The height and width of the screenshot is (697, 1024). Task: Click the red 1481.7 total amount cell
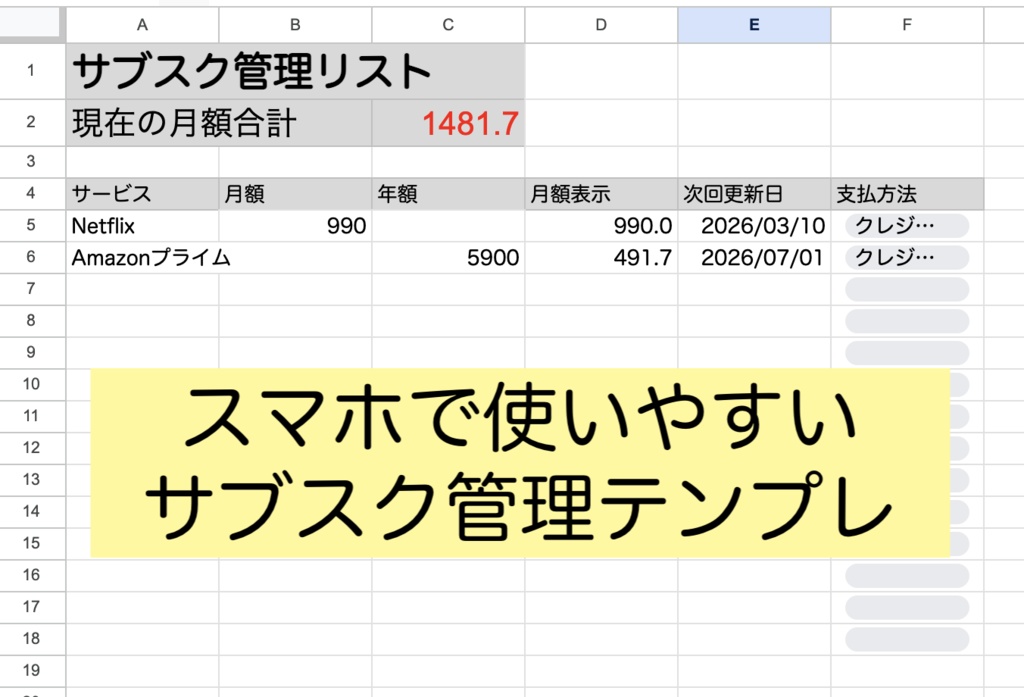(x=450, y=120)
